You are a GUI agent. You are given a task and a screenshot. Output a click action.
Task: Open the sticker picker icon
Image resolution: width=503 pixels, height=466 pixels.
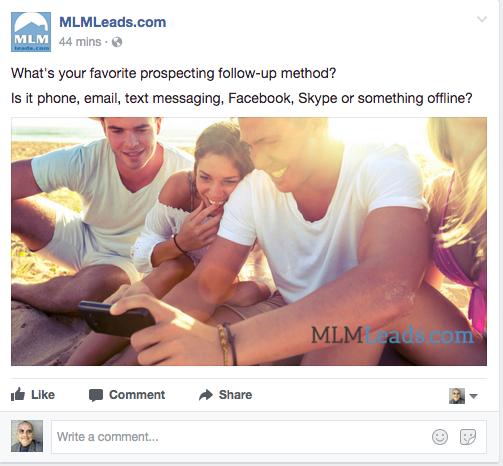click(468, 437)
